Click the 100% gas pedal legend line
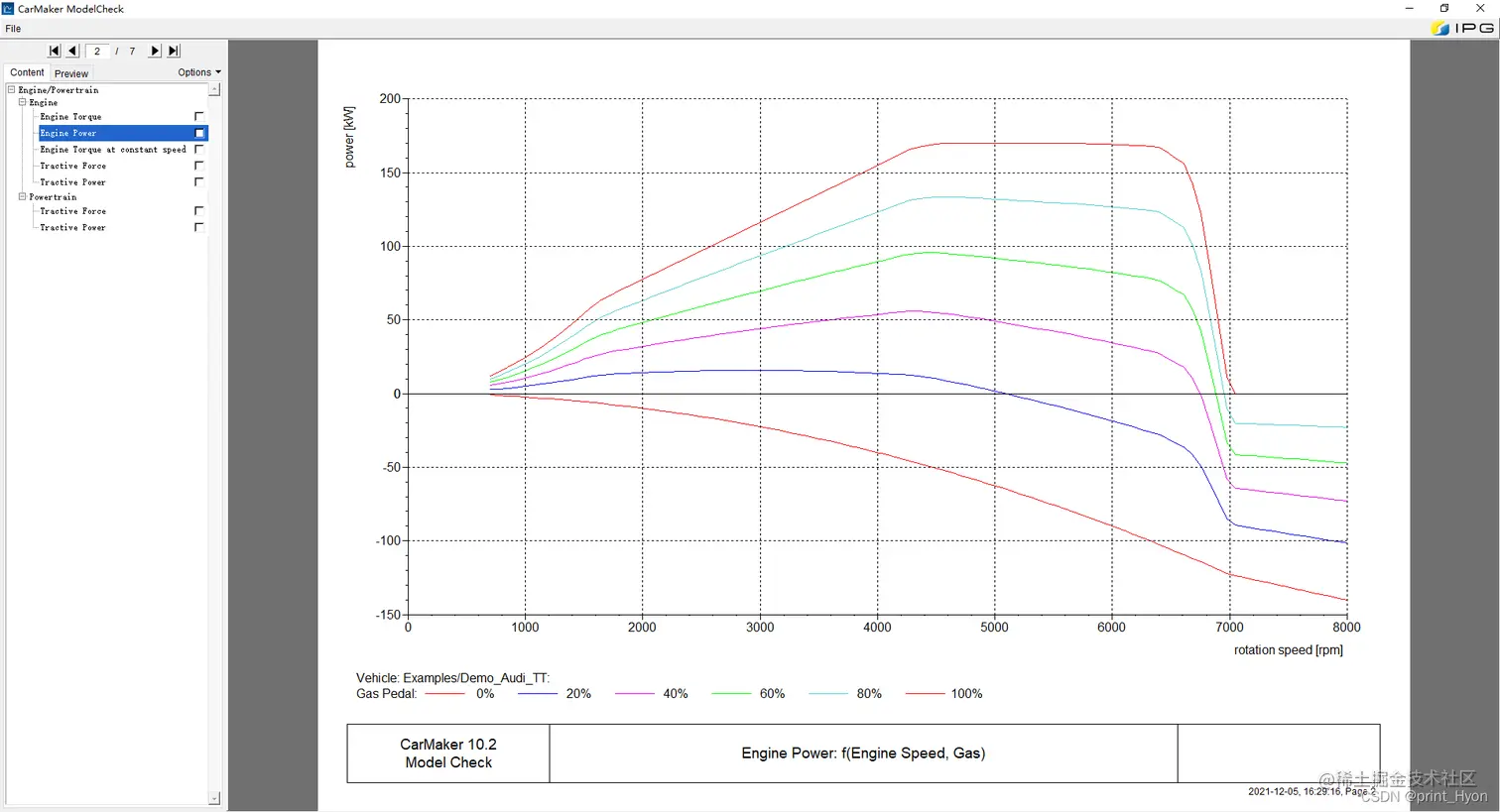The image size is (1500, 812). pos(925,694)
